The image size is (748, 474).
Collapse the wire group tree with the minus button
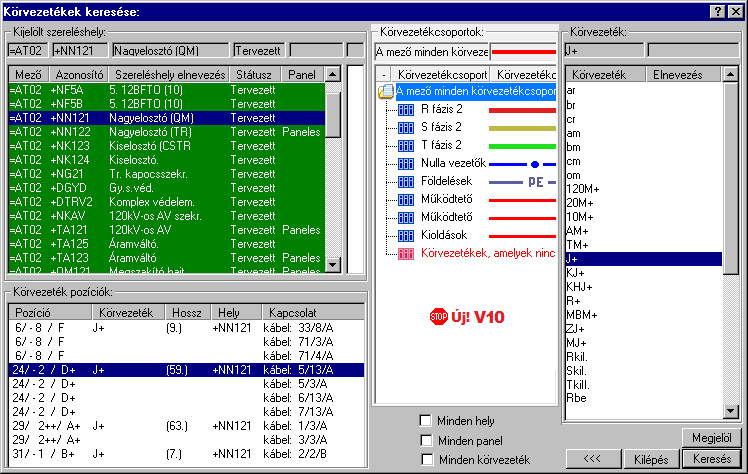(x=384, y=75)
